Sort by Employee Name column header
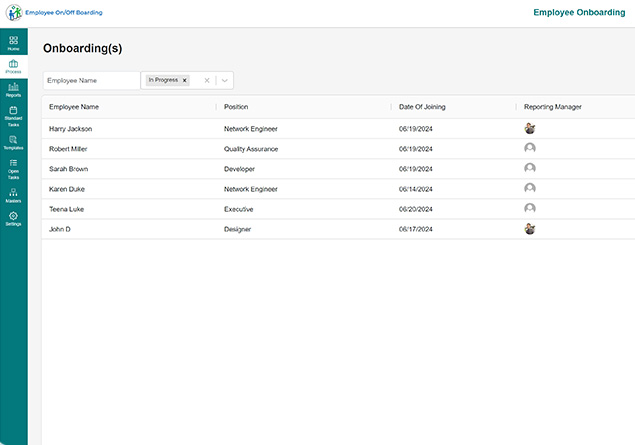This screenshot has height=445, width=635. point(74,106)
